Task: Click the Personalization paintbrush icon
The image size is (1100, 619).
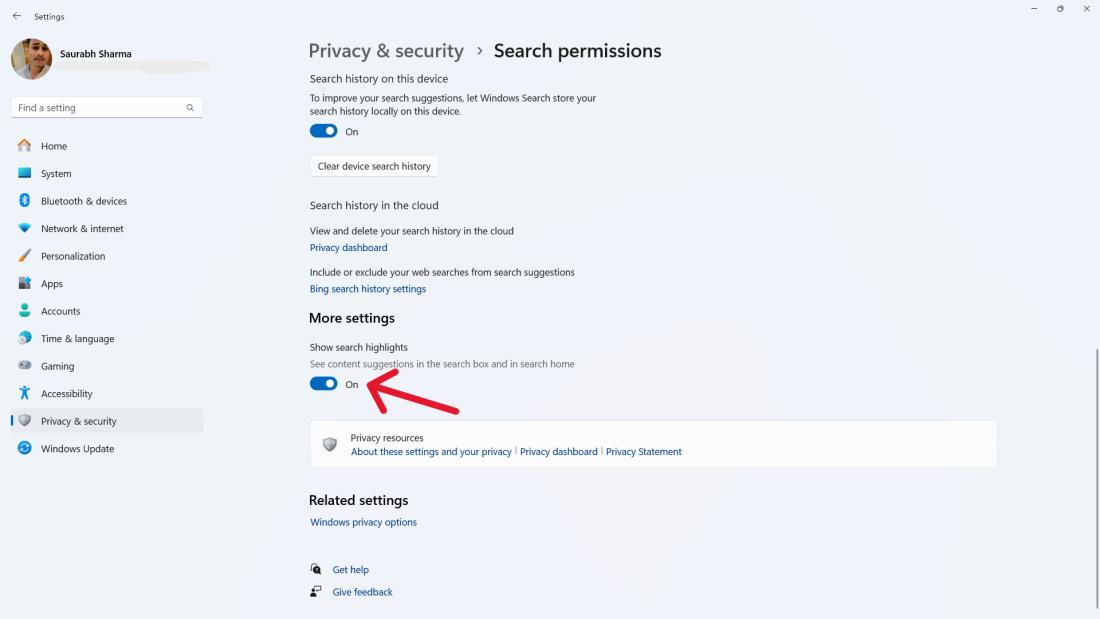Action: coord(25,256)
